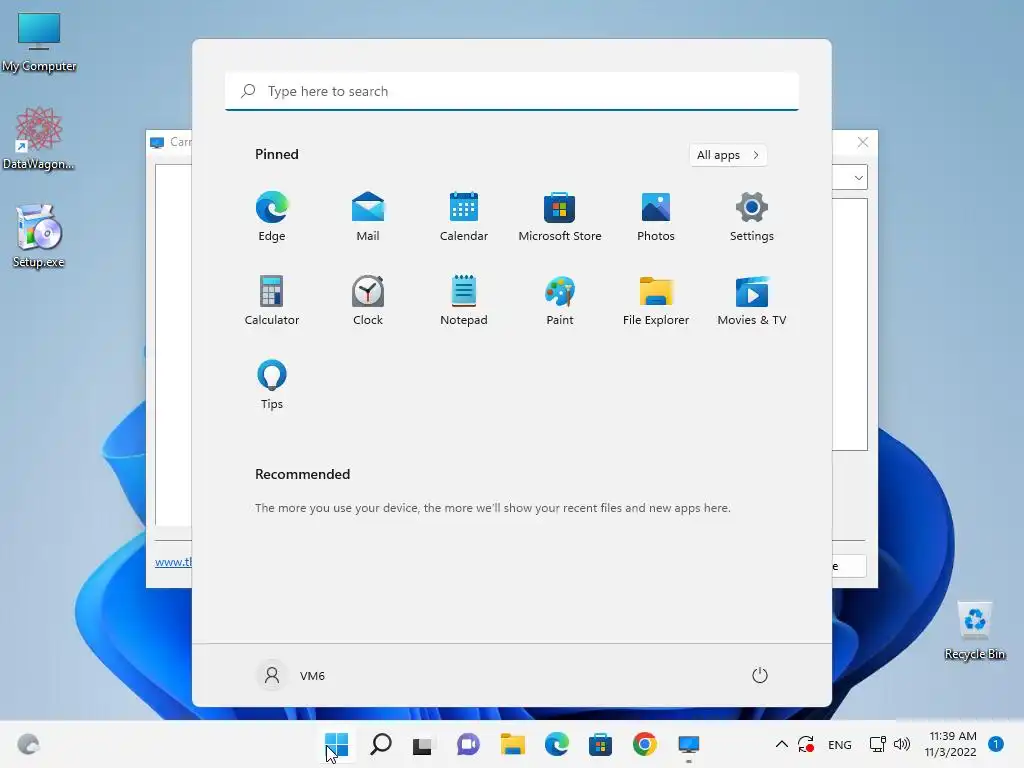Viewport: 1024px width, 768px height.
Task: Launch the Photos app
Action: [x=656, y=216]
